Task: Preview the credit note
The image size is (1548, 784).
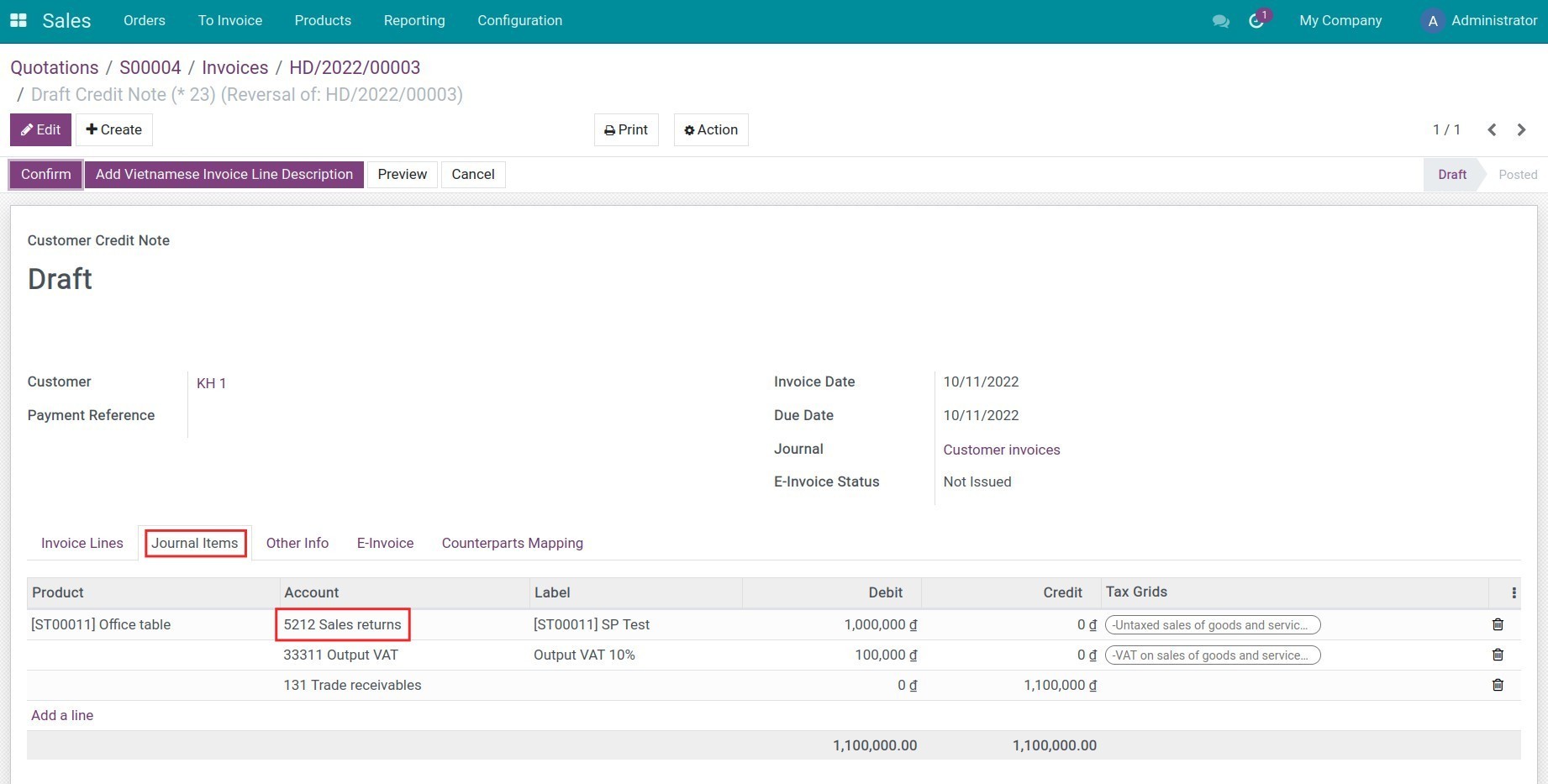Action: (402, 174)
